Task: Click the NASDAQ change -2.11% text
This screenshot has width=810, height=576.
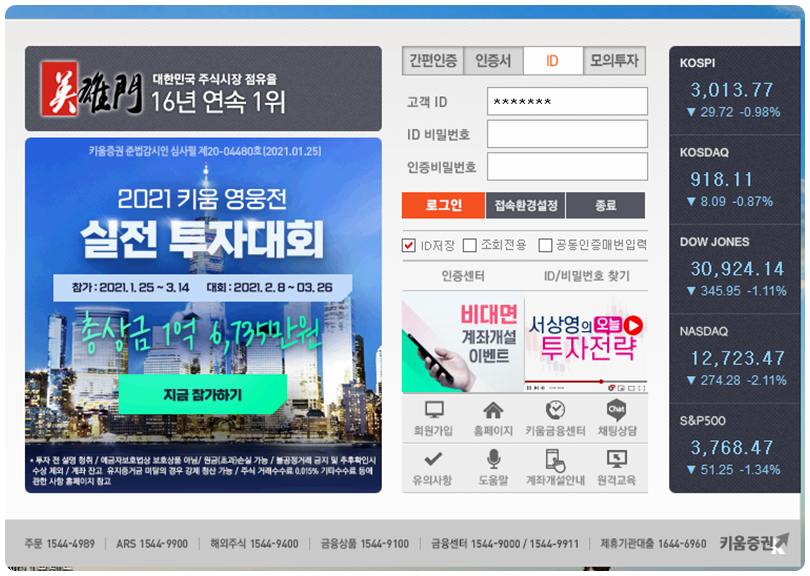Action: (765, 380)
